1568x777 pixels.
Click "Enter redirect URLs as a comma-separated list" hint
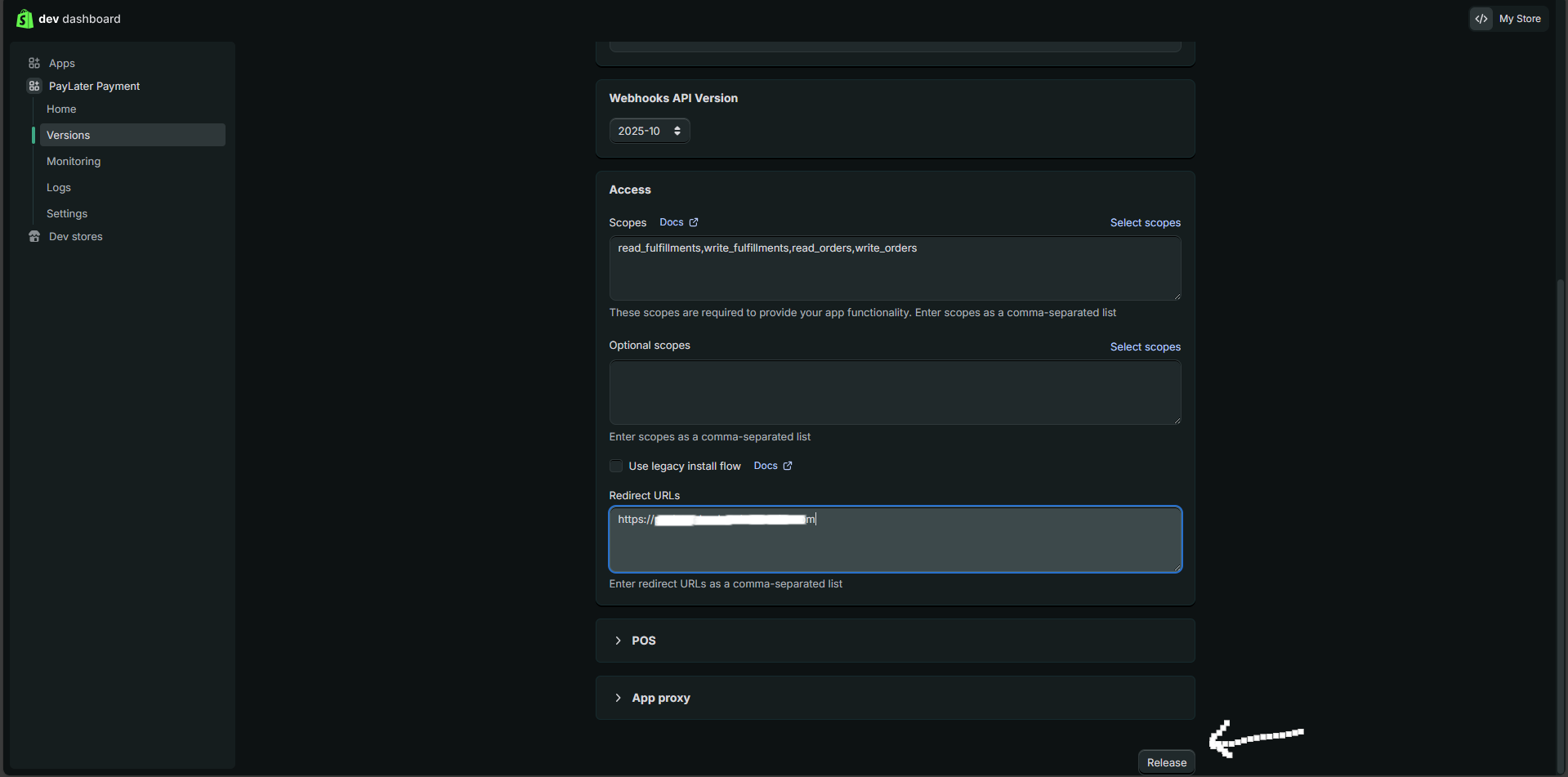coord(726,583)
